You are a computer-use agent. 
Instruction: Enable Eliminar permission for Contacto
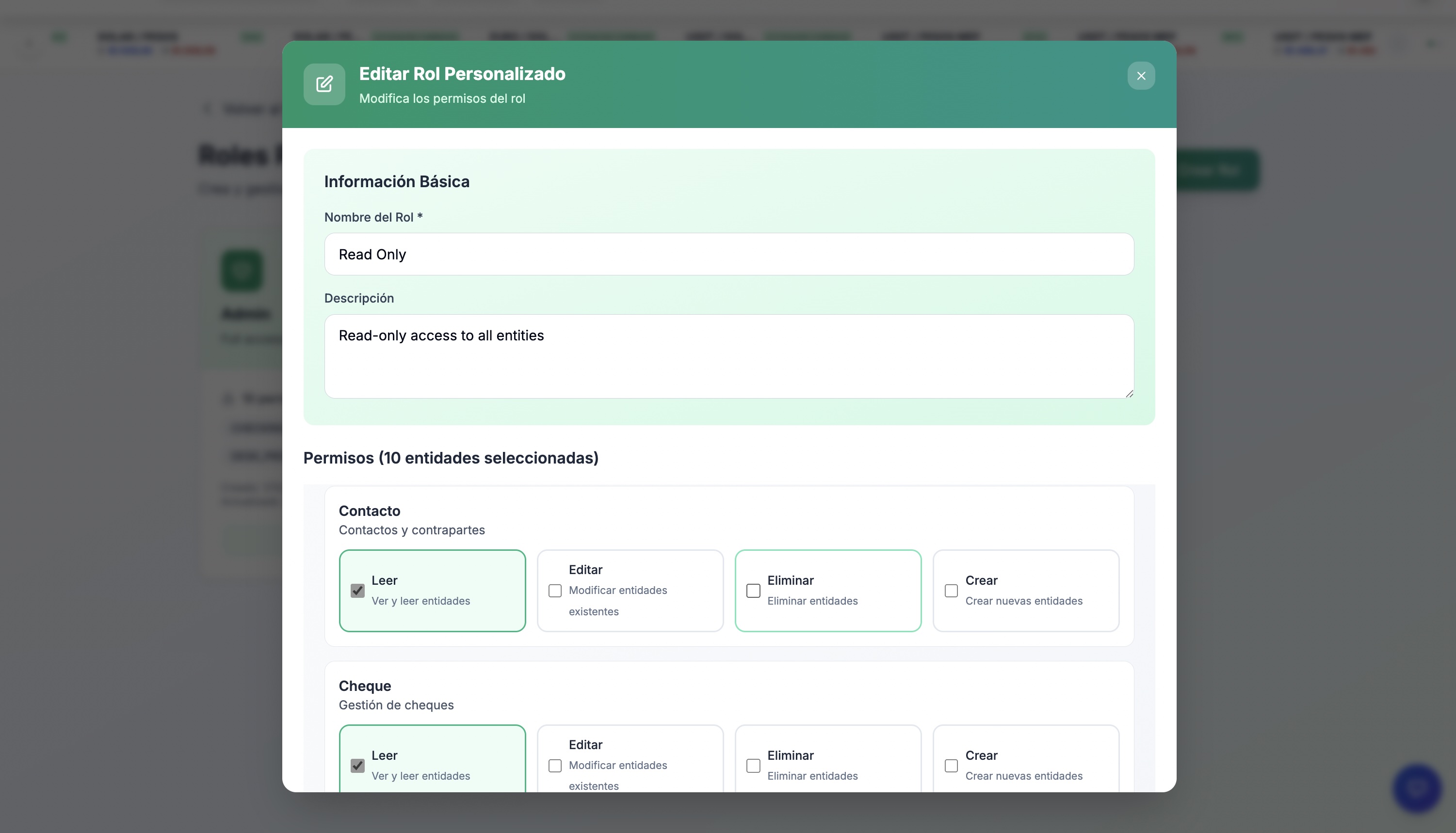point(753,590)
